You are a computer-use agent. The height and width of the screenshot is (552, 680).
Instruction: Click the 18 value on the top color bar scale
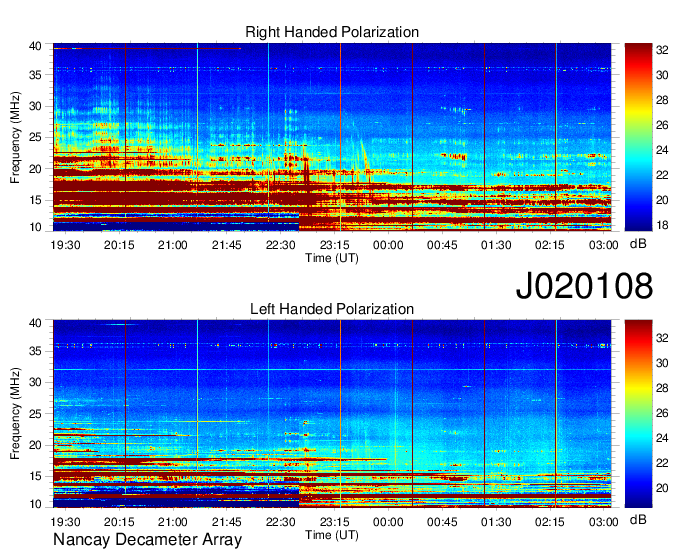pyautogui.click(x=662, y=225)
